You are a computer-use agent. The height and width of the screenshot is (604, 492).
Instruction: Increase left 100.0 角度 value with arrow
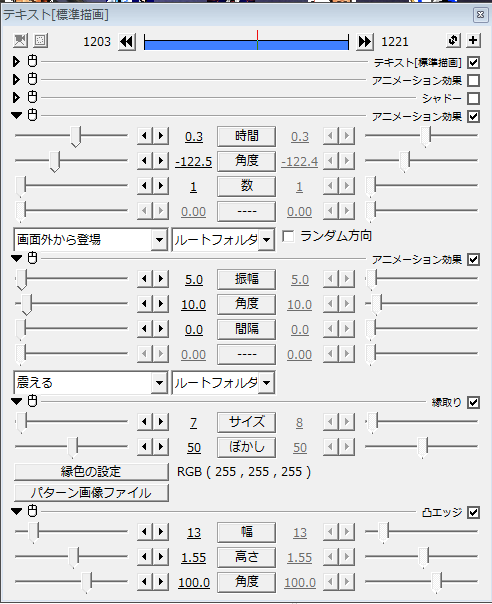(x=161, y=582)
